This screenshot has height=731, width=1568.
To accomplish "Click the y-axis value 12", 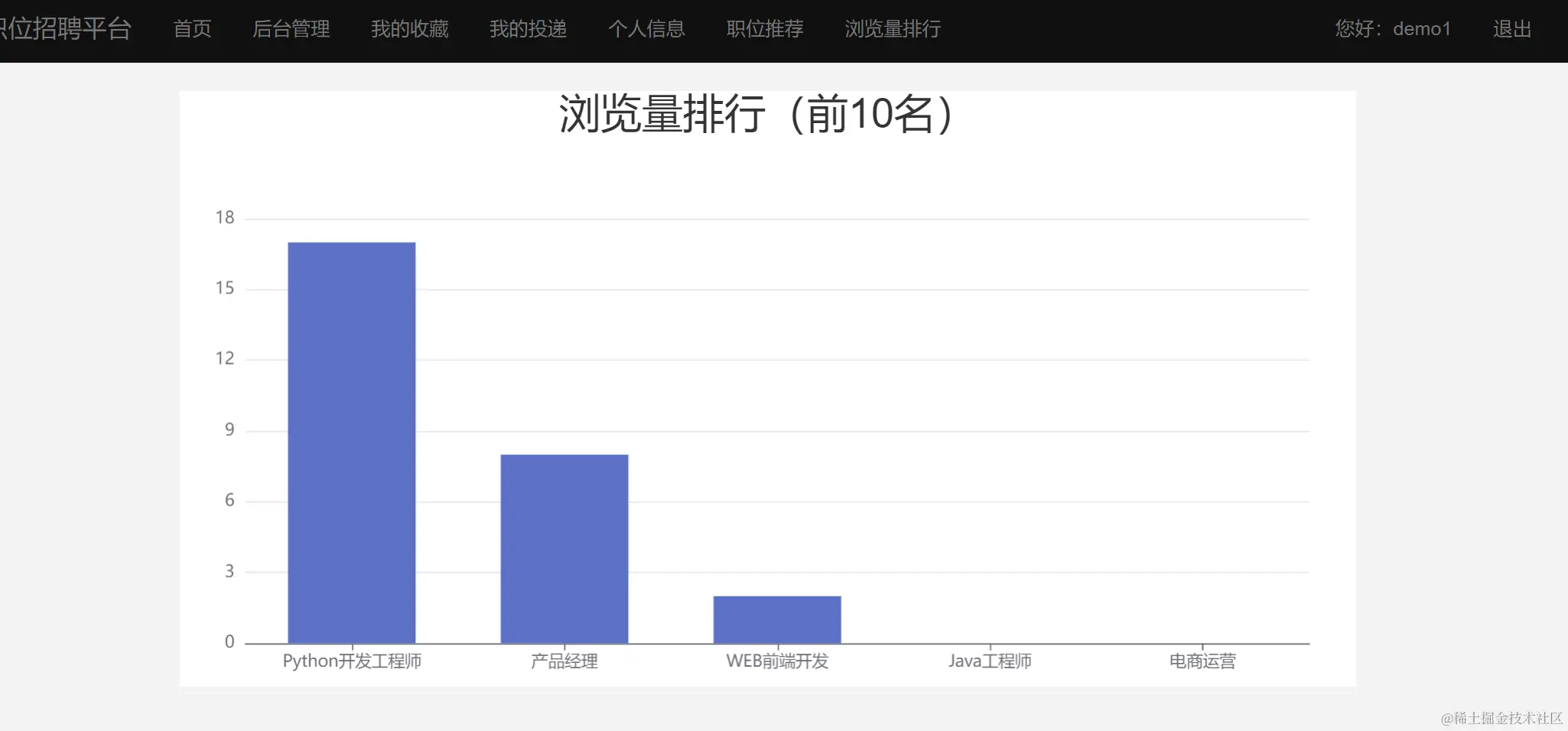I will (x=225, y=359).
